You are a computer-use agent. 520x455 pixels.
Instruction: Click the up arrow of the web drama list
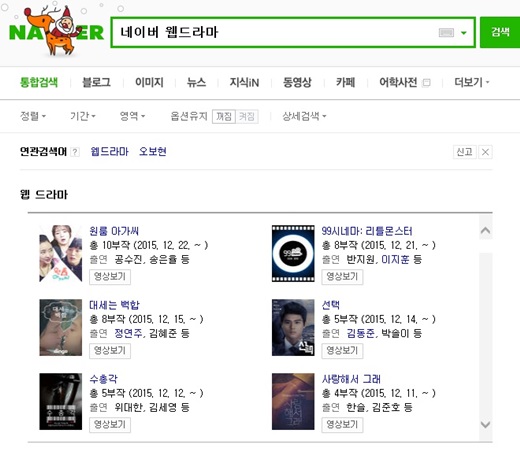(485, 230)
